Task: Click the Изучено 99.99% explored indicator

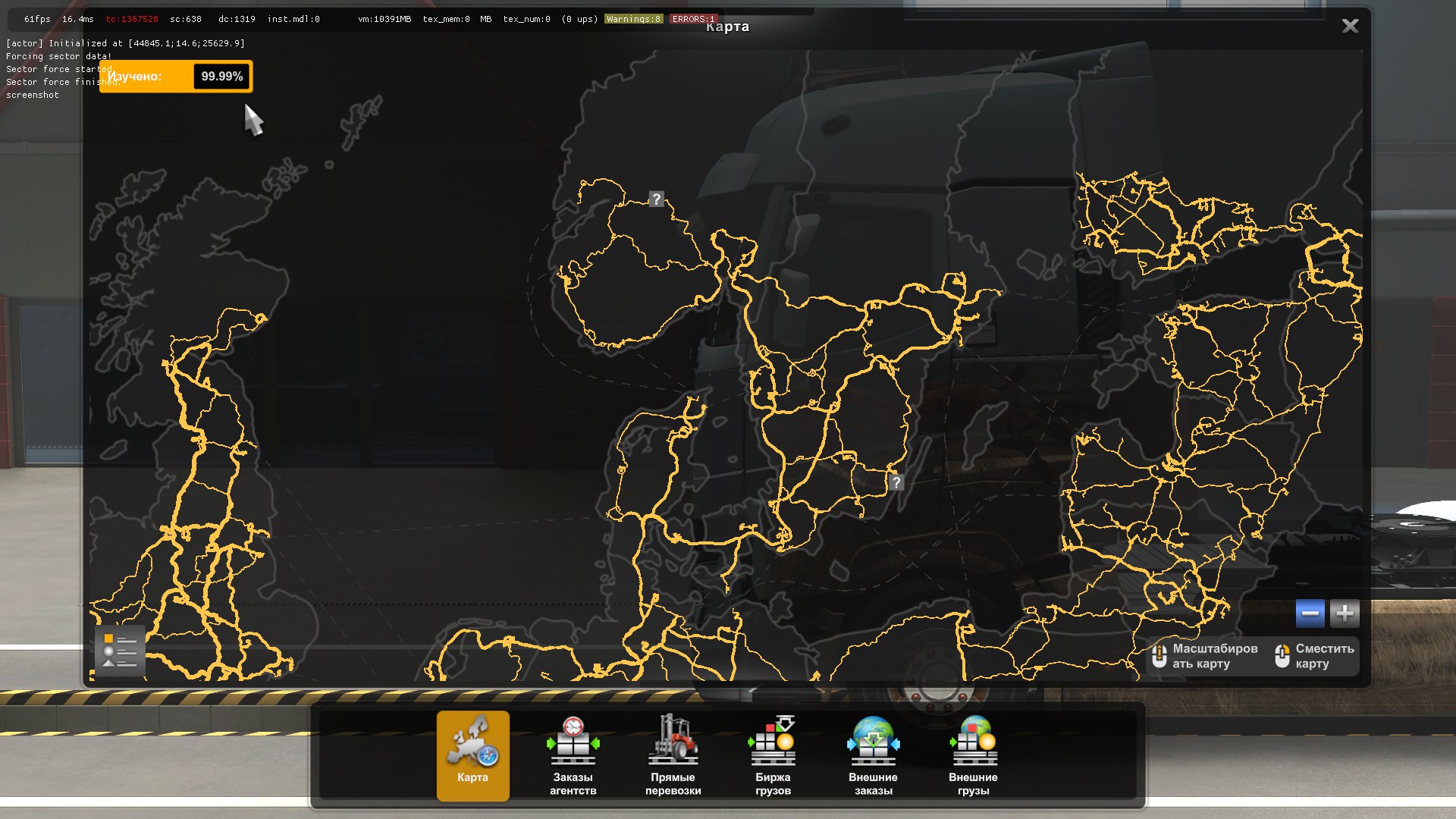Action: [x=176, y=77]
